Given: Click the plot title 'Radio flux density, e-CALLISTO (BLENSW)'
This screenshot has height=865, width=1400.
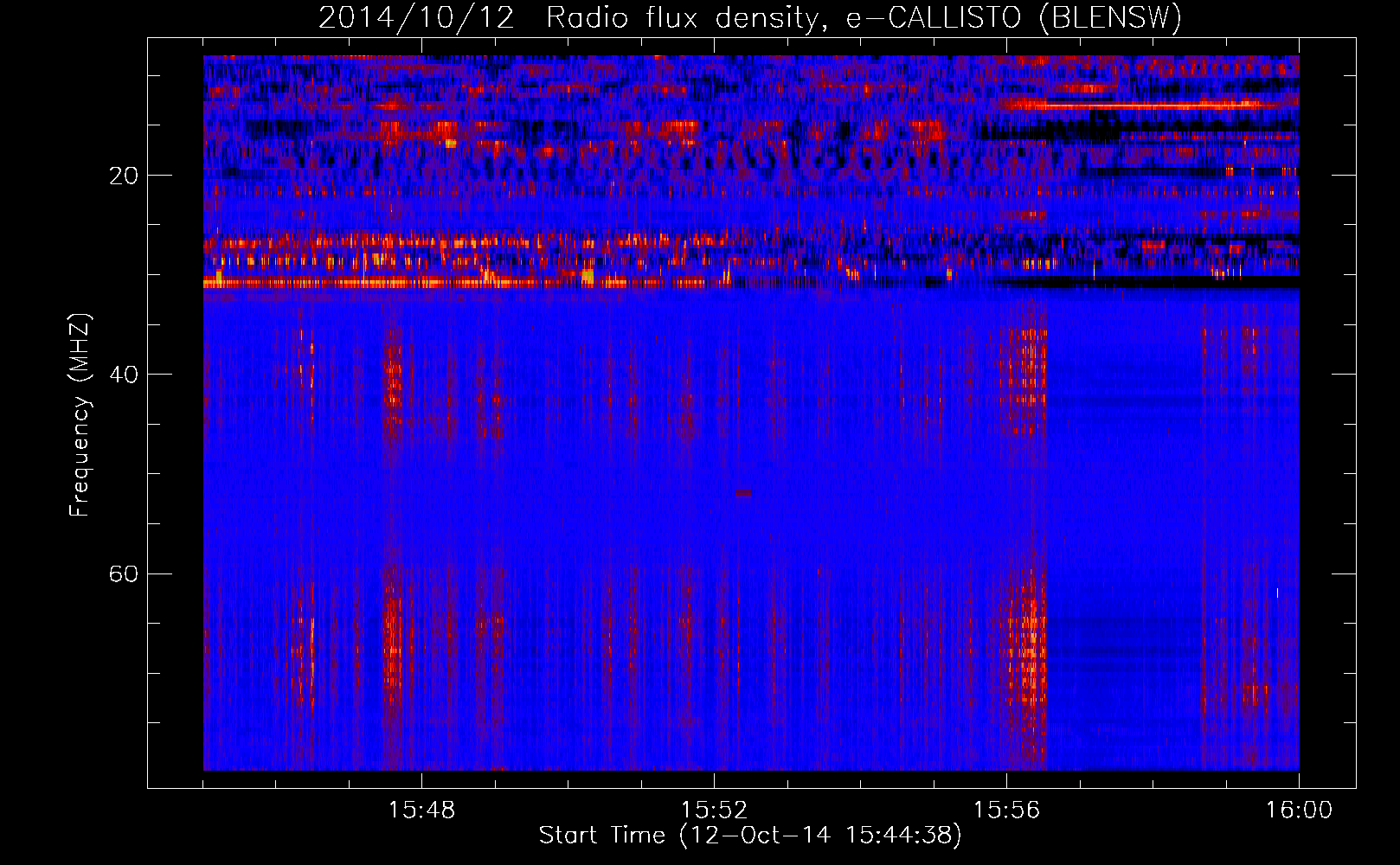Looking at the screenshot, I should tap(864, 18).
